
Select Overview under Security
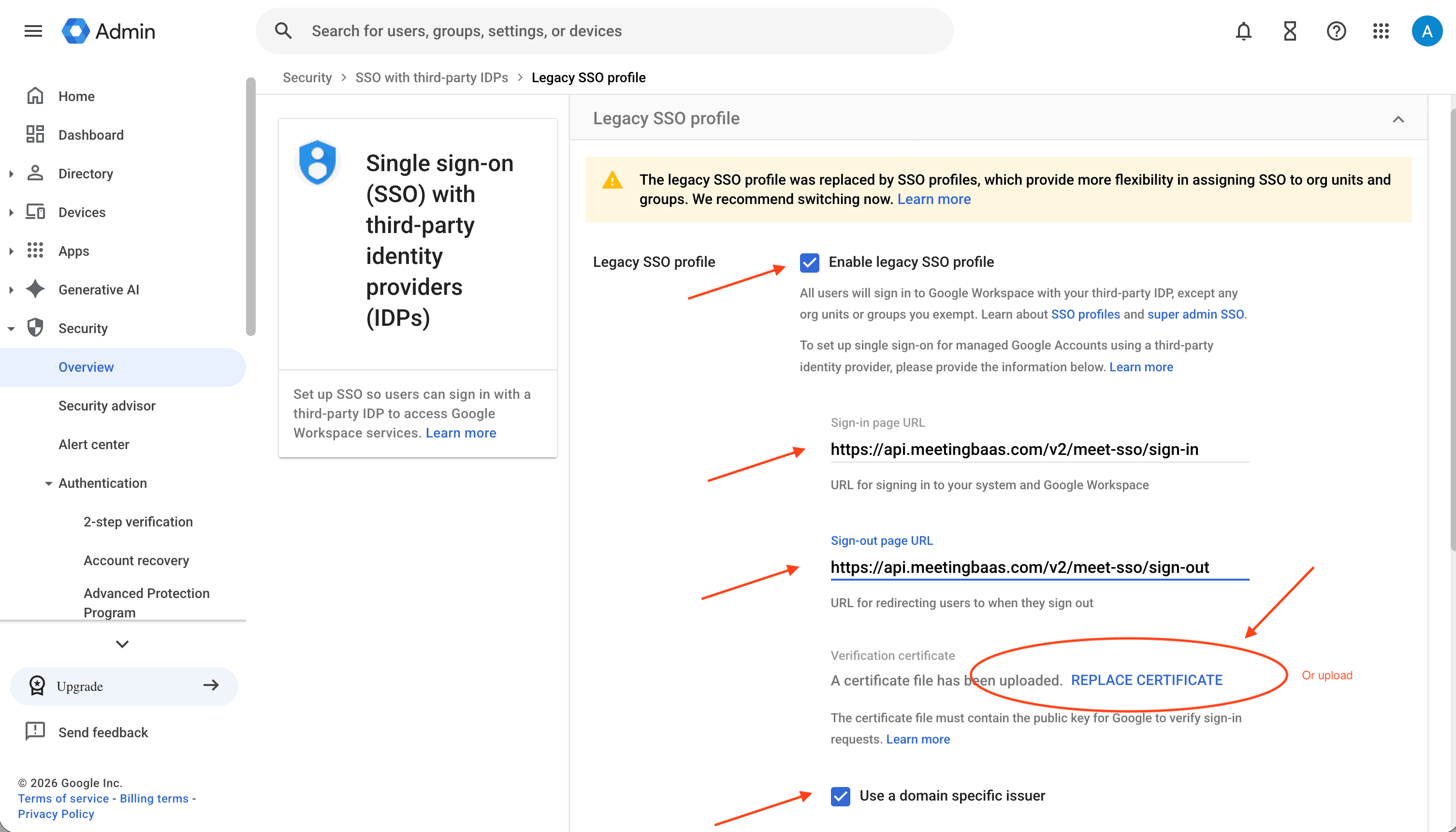coord(123,367)
